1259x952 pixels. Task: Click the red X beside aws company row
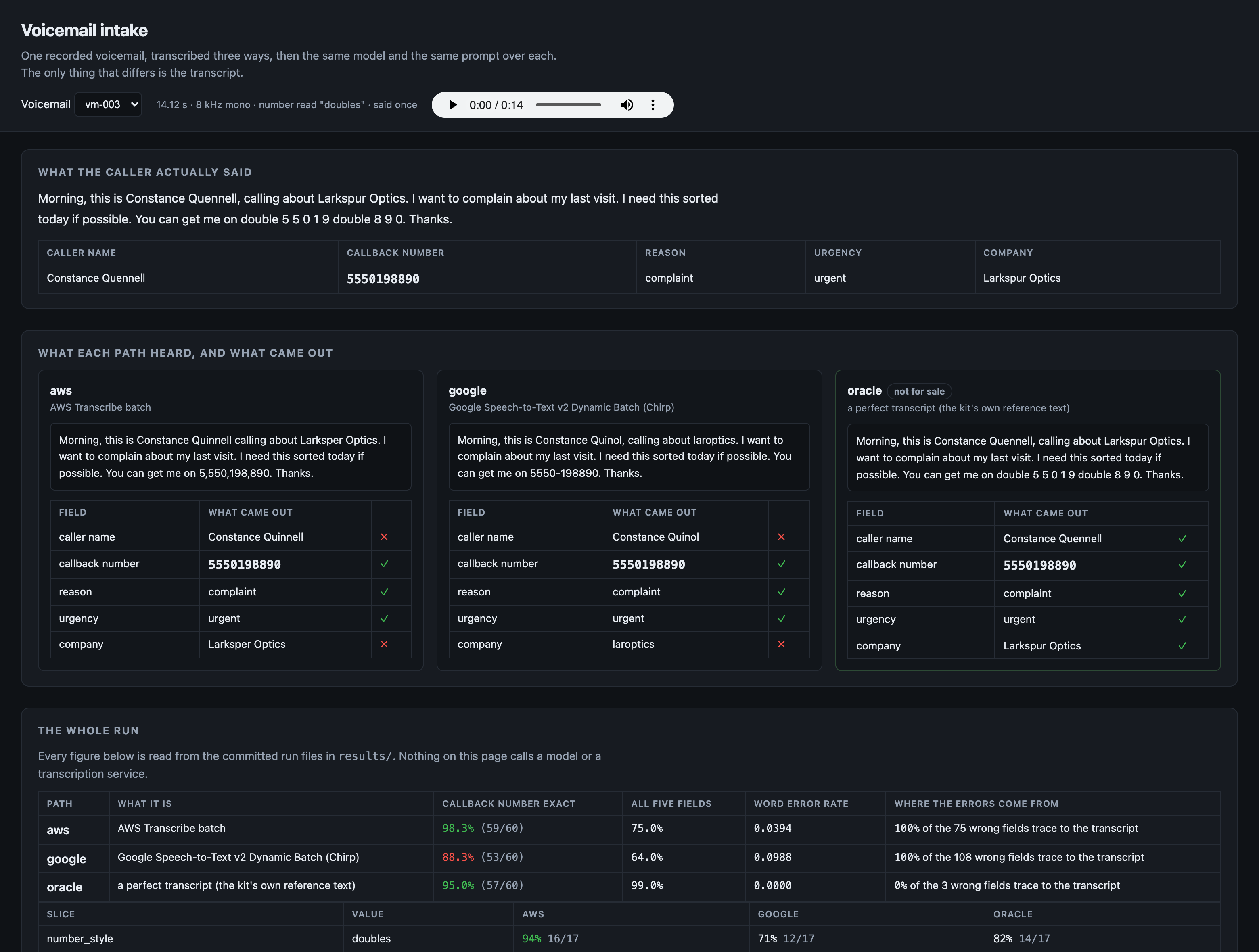click(384, 644)
